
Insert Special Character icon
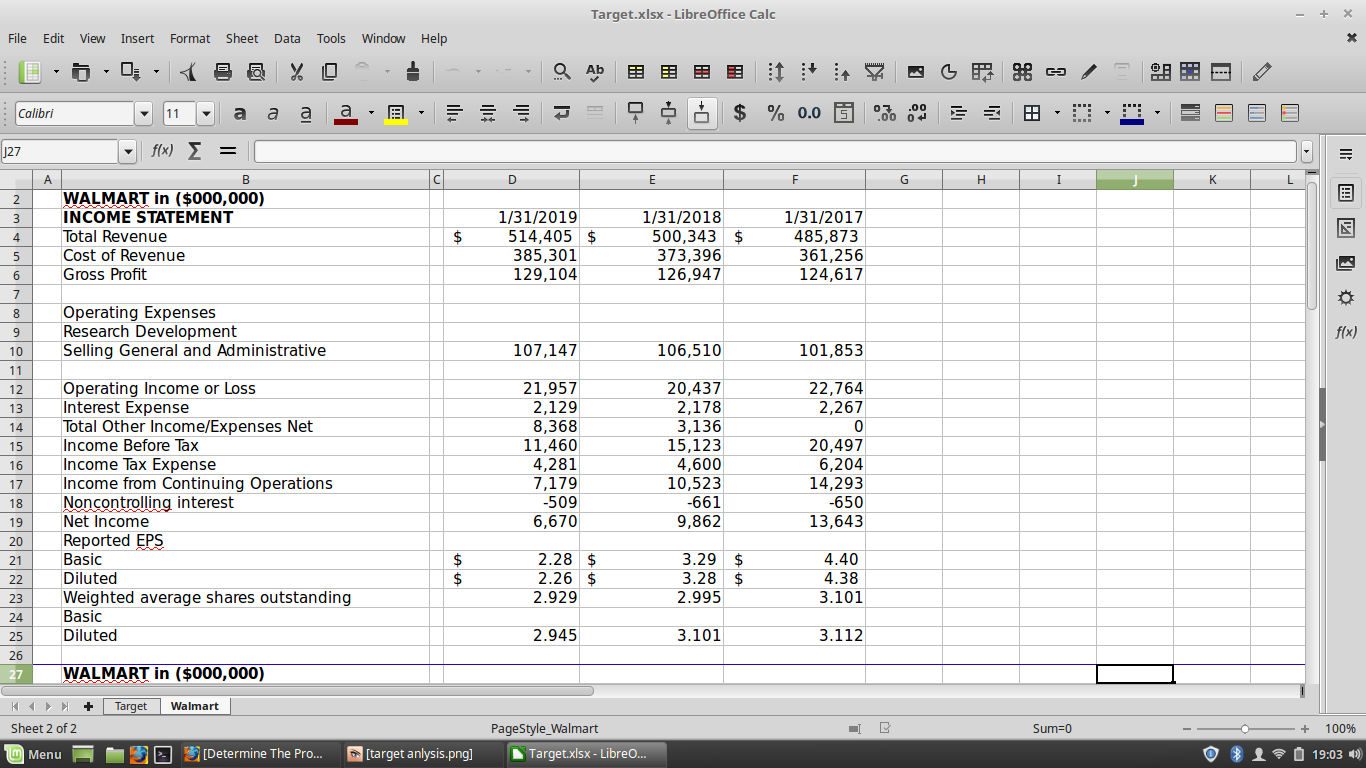[1022, 72]
